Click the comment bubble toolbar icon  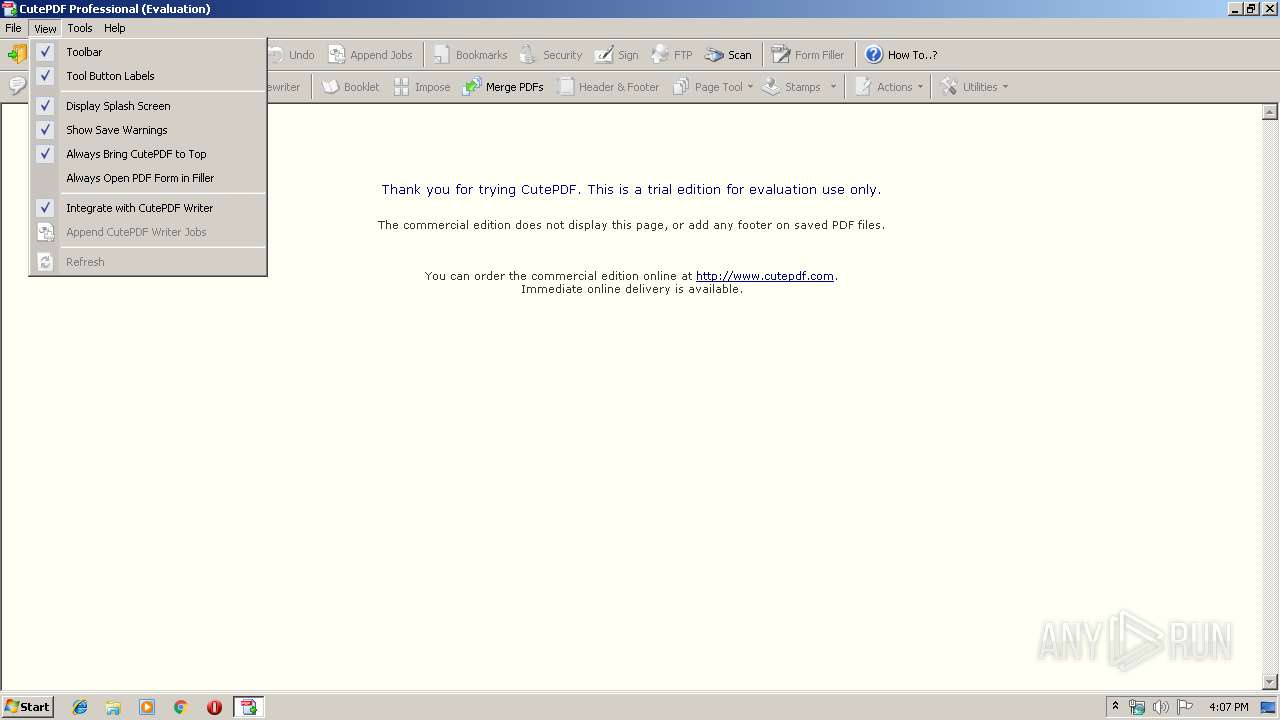17,86
